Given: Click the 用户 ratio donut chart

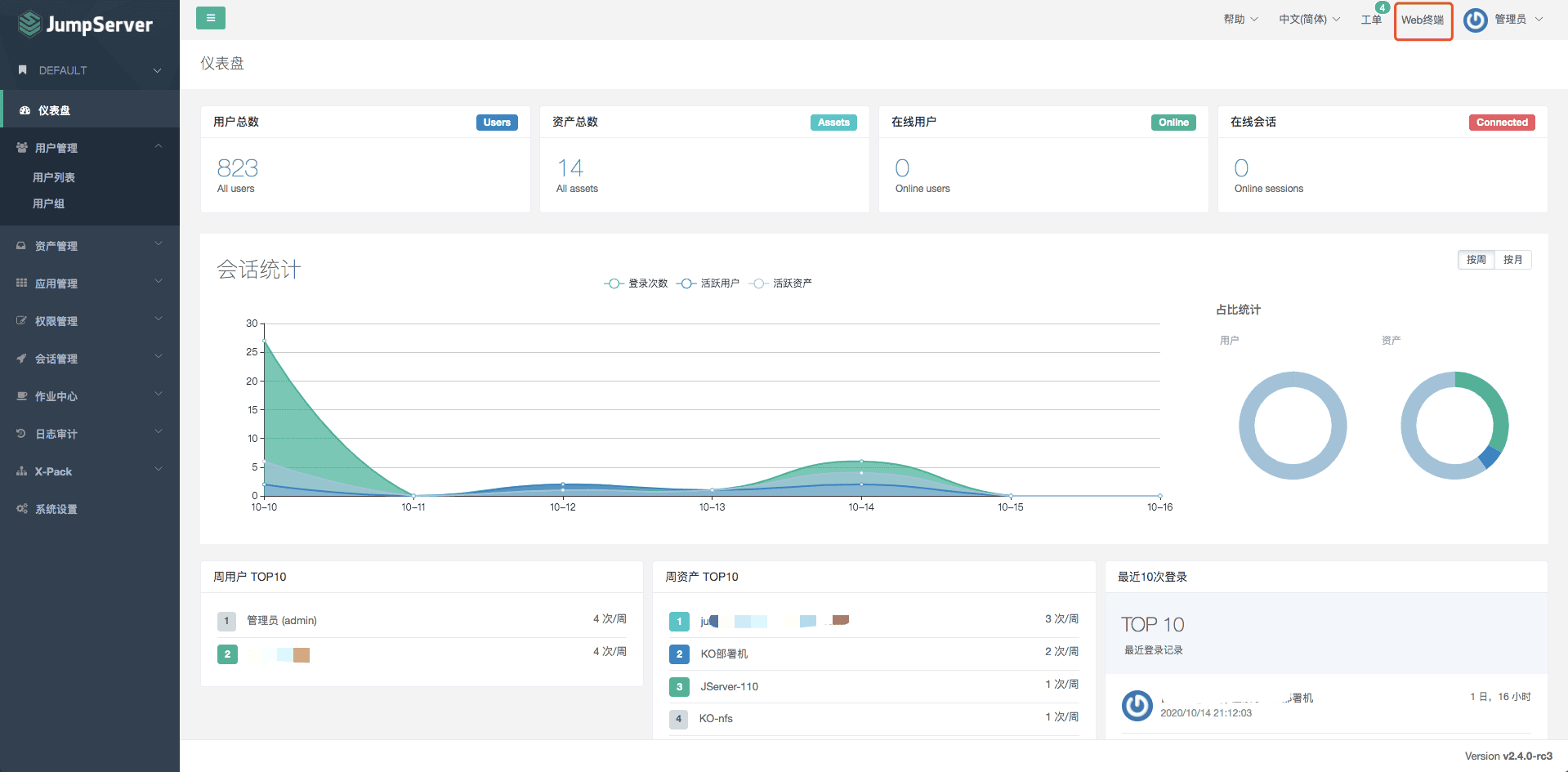Looking at the screenshot, I should click(x=1293, y=426).
